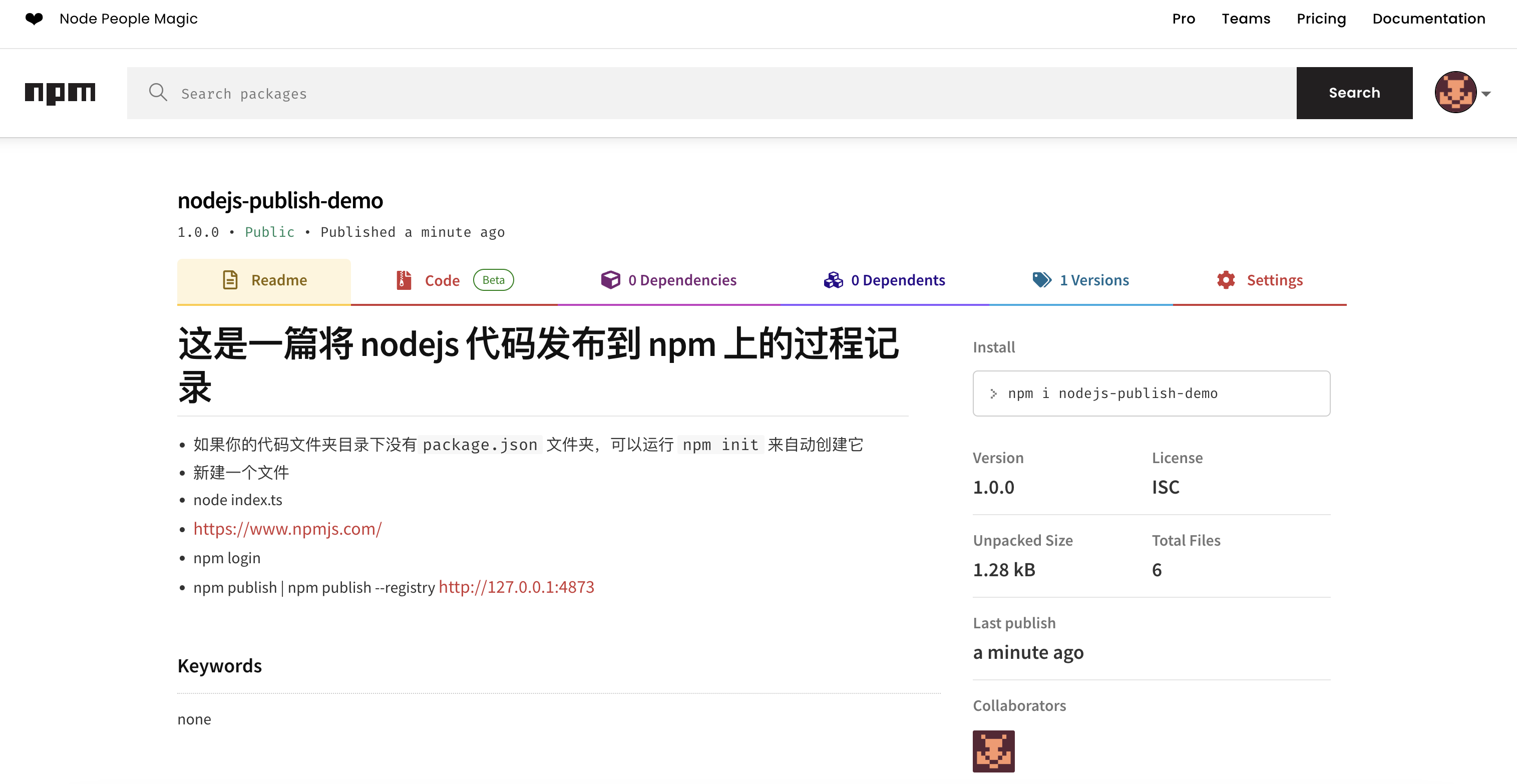Expand the account dropdown arrow

point(1486,94)
